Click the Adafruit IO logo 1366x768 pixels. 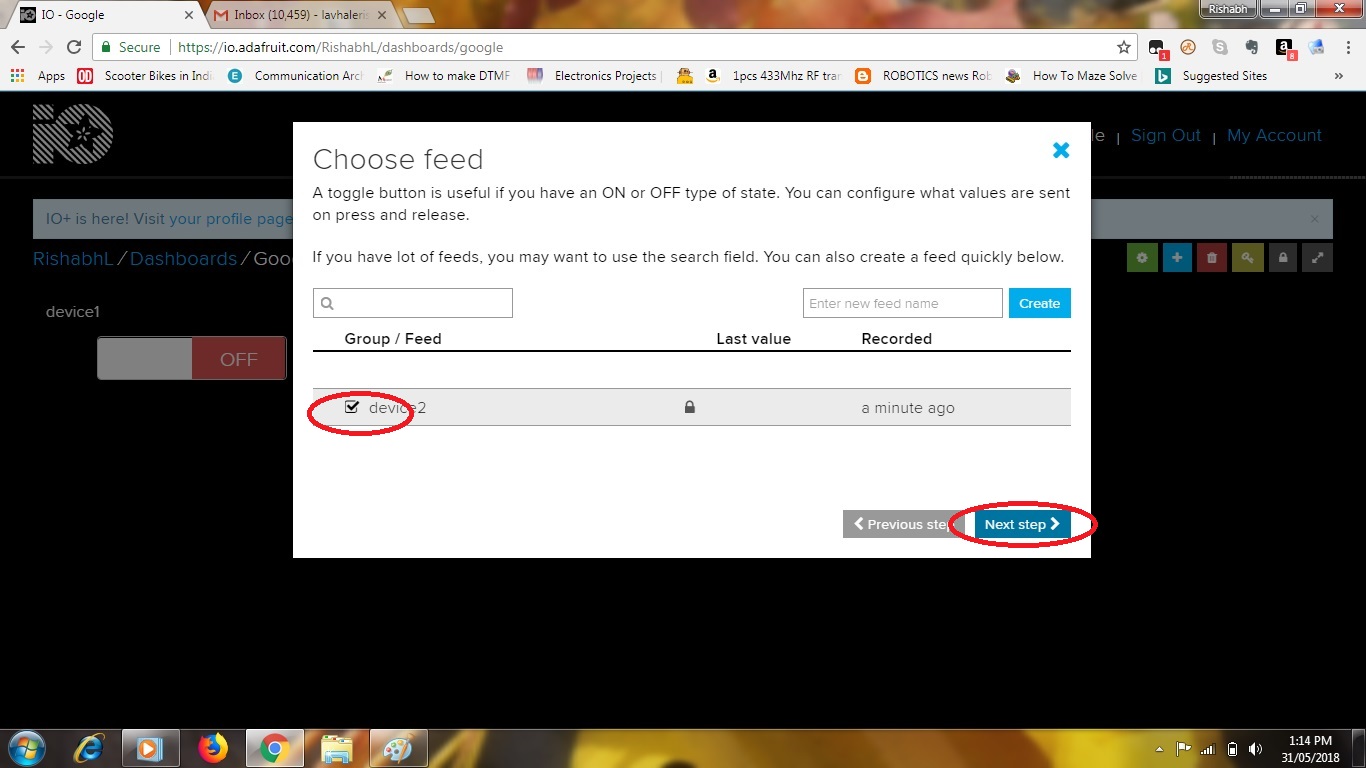click(x=73, y=134)
